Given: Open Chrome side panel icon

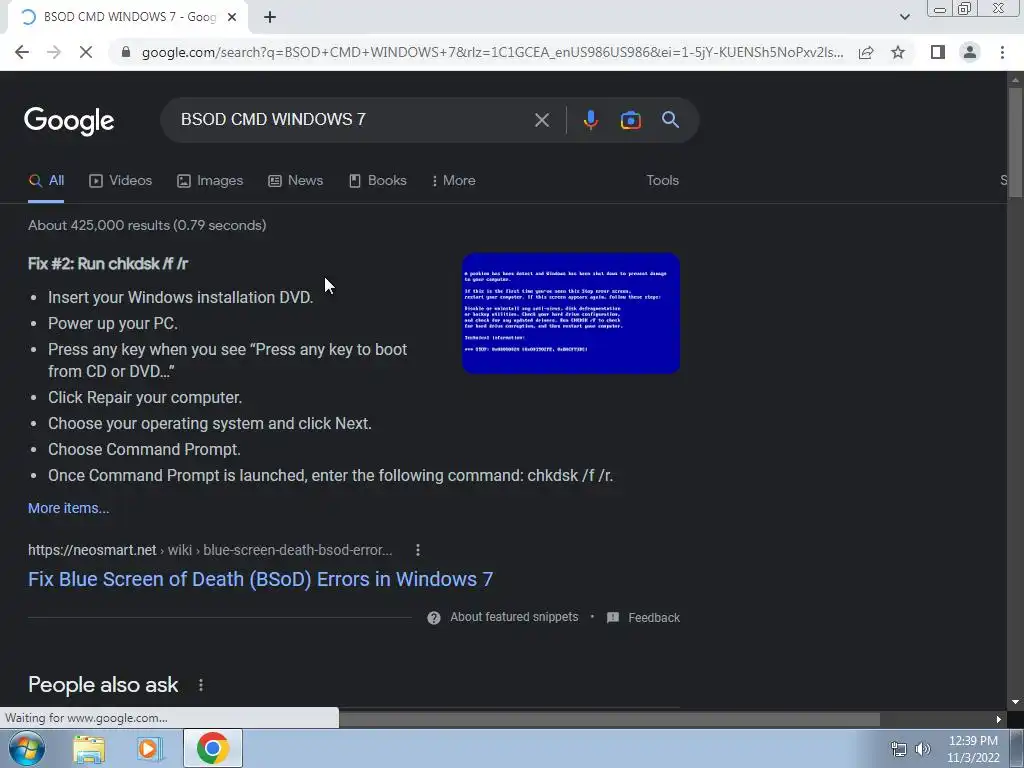Looking at the screenshot, I should [x=938, y=52].
